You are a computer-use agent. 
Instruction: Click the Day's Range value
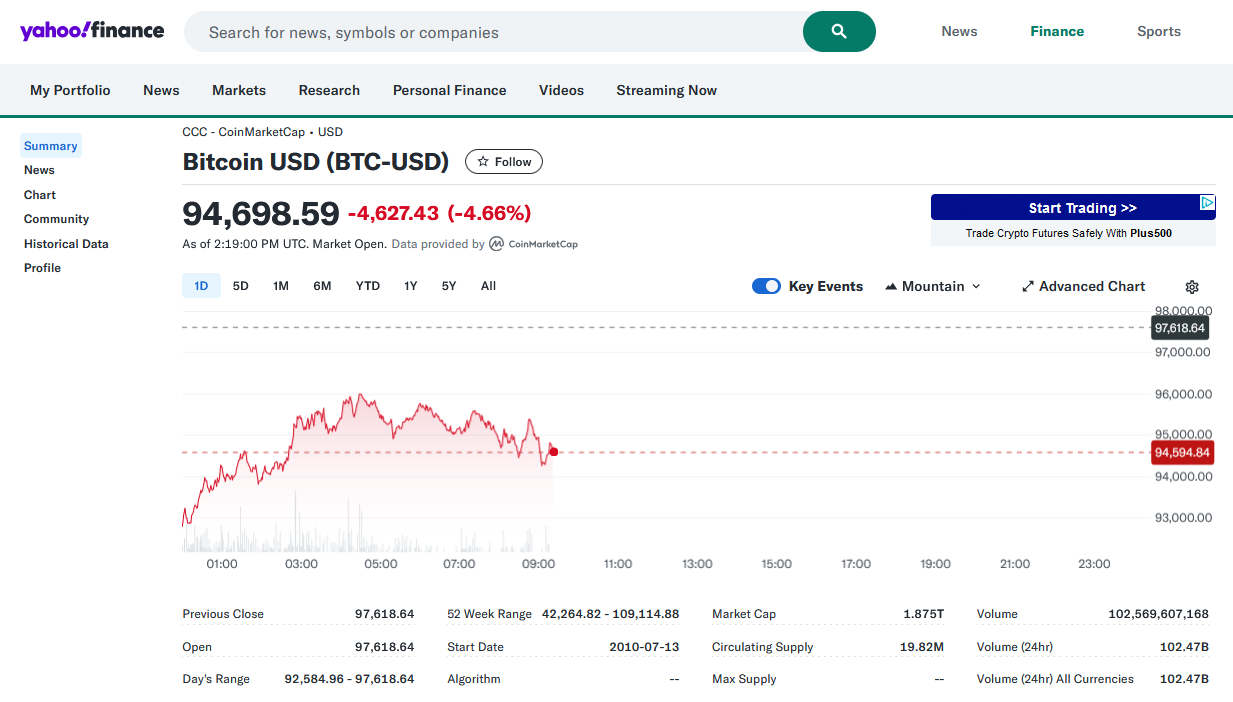click(x=349, y=679)
